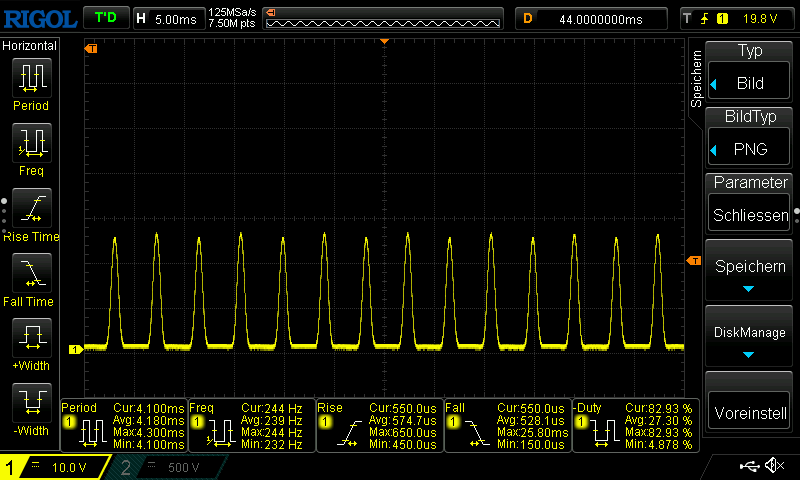Open the DiskManage menu

click(749, 337)
